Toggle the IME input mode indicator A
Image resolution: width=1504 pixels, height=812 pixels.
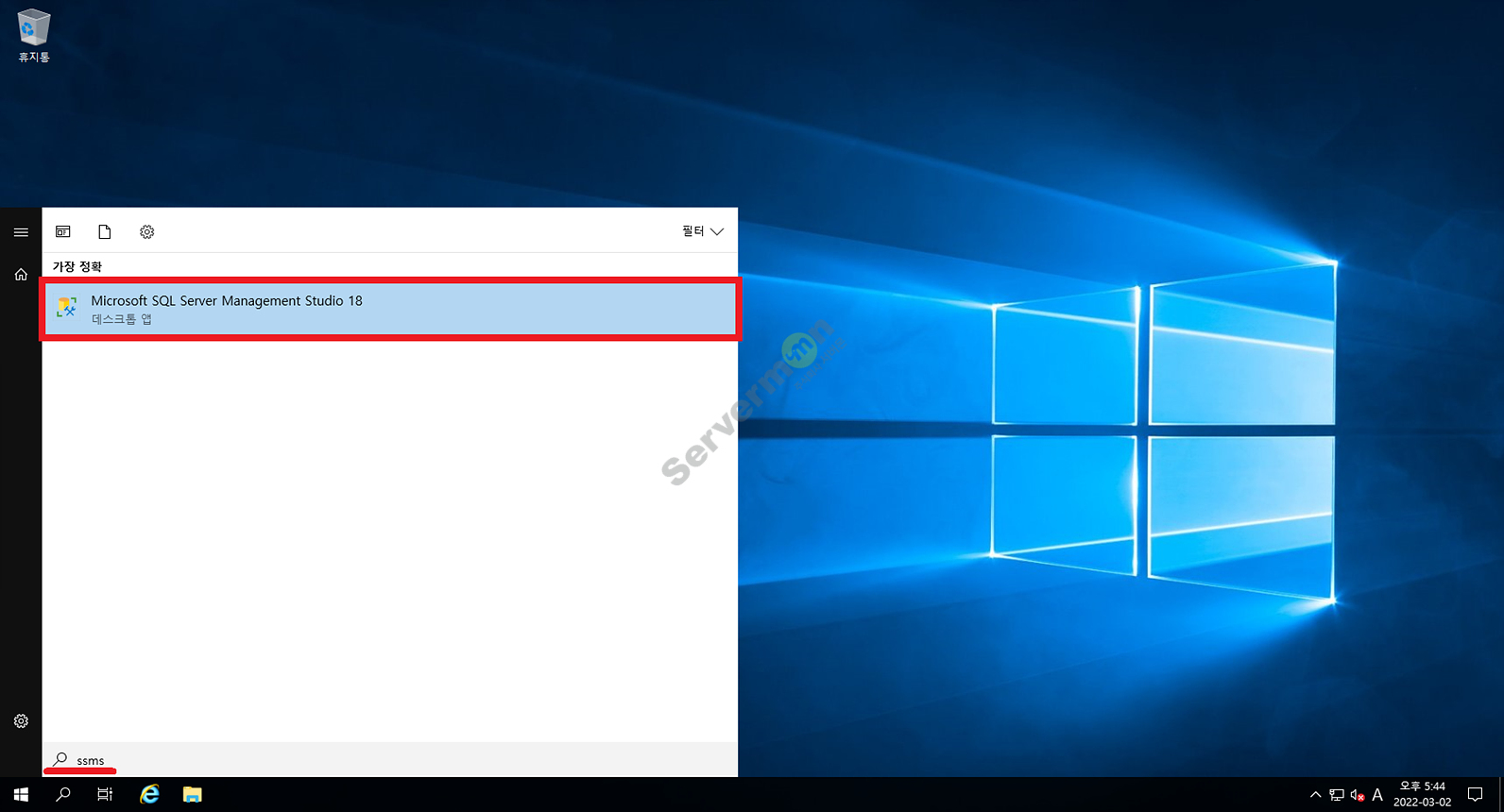pyautogui.click(x=1377, y=795)
